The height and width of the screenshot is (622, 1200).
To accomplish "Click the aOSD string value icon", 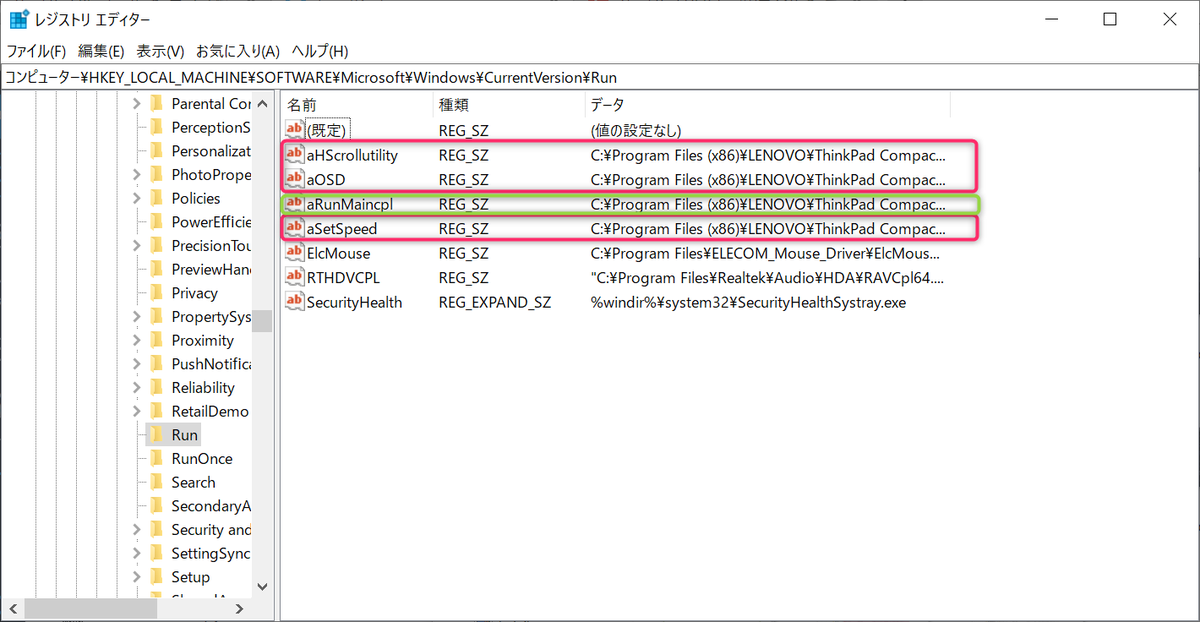I will [x=295, y=180].
